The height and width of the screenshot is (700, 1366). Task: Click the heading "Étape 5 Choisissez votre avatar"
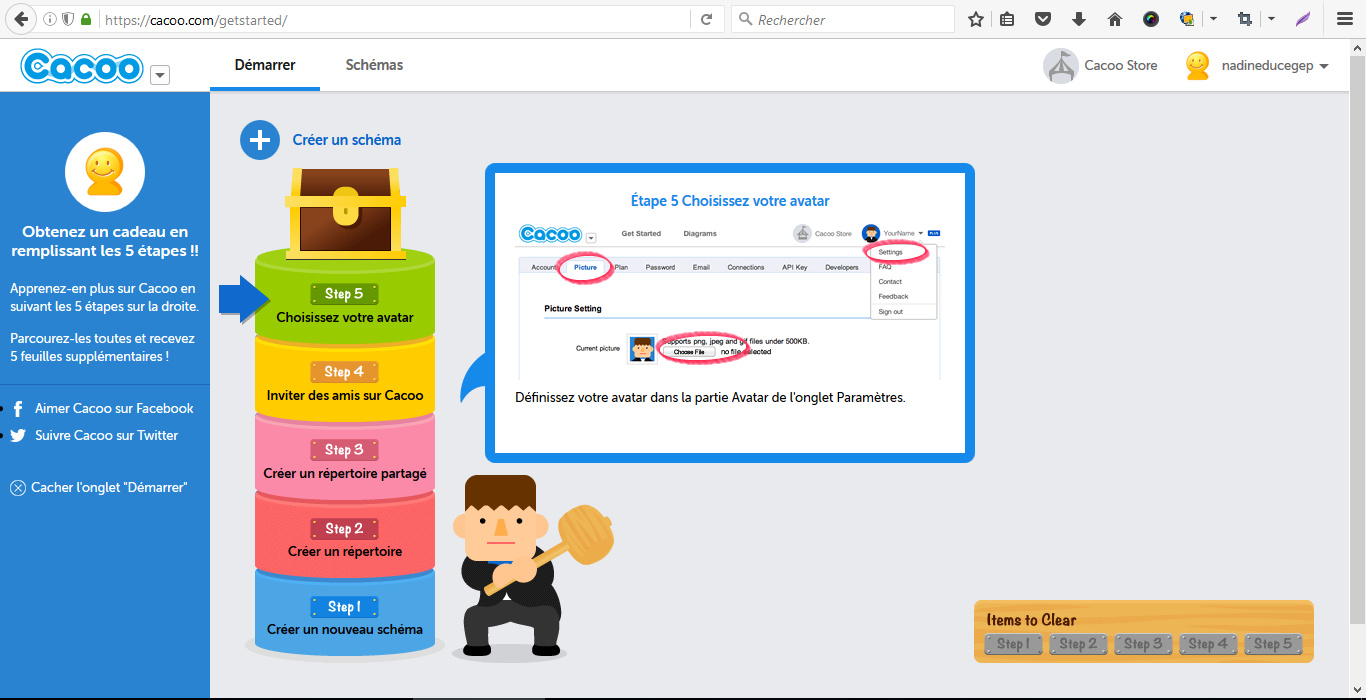[x=730, y=201]
